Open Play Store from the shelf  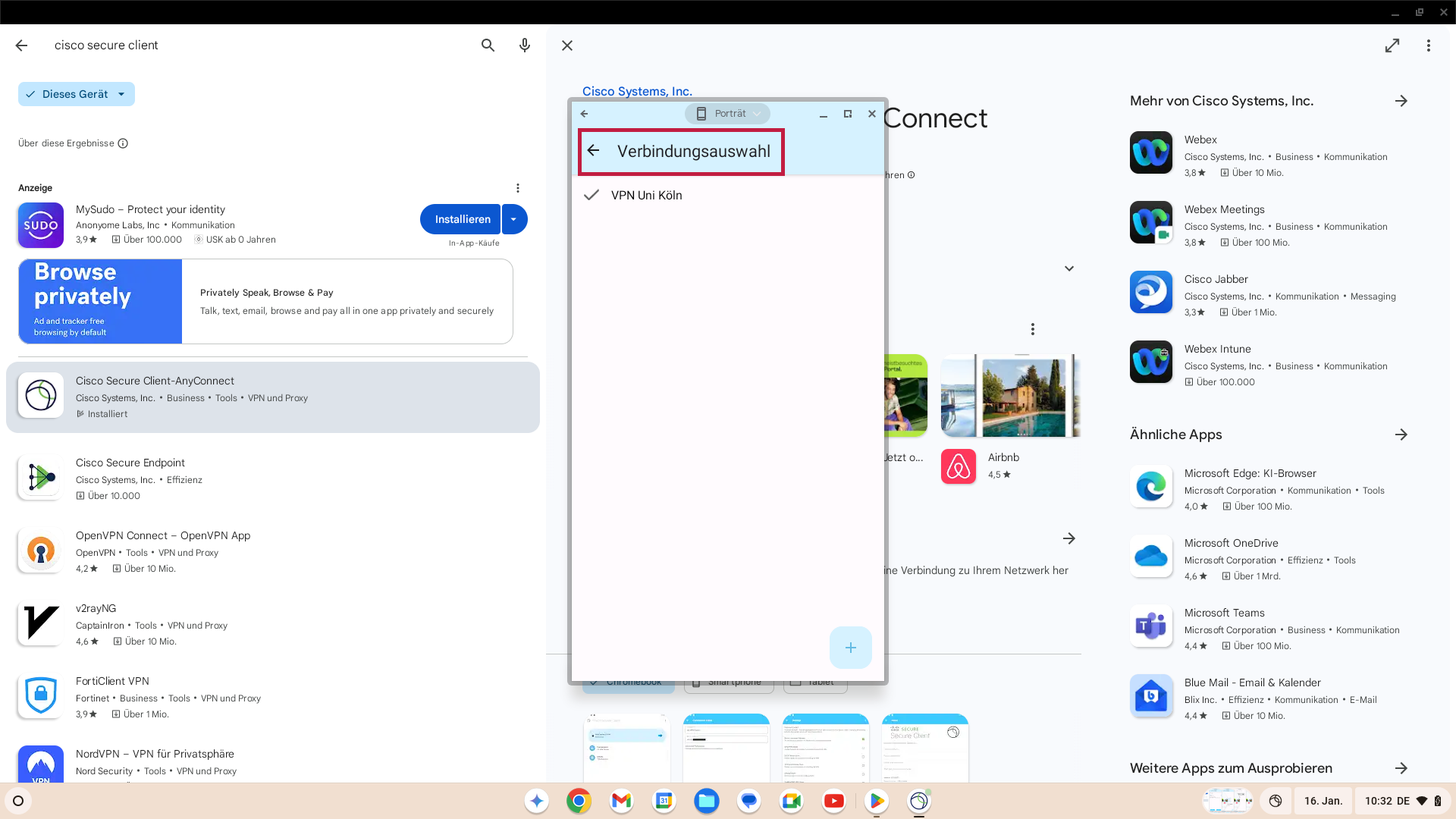(x=876, y=801)
